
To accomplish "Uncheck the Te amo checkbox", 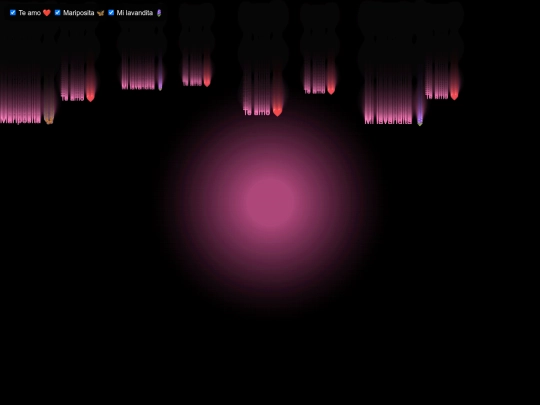I will pos(13,13).
